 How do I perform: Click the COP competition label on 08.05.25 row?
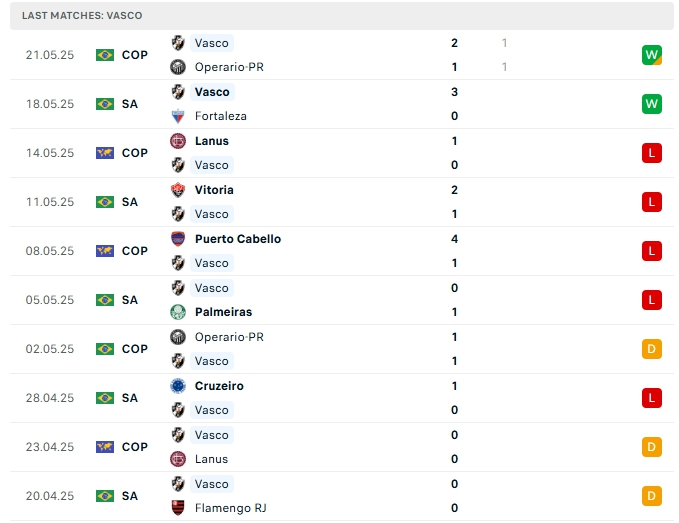[x=135, y=251]
